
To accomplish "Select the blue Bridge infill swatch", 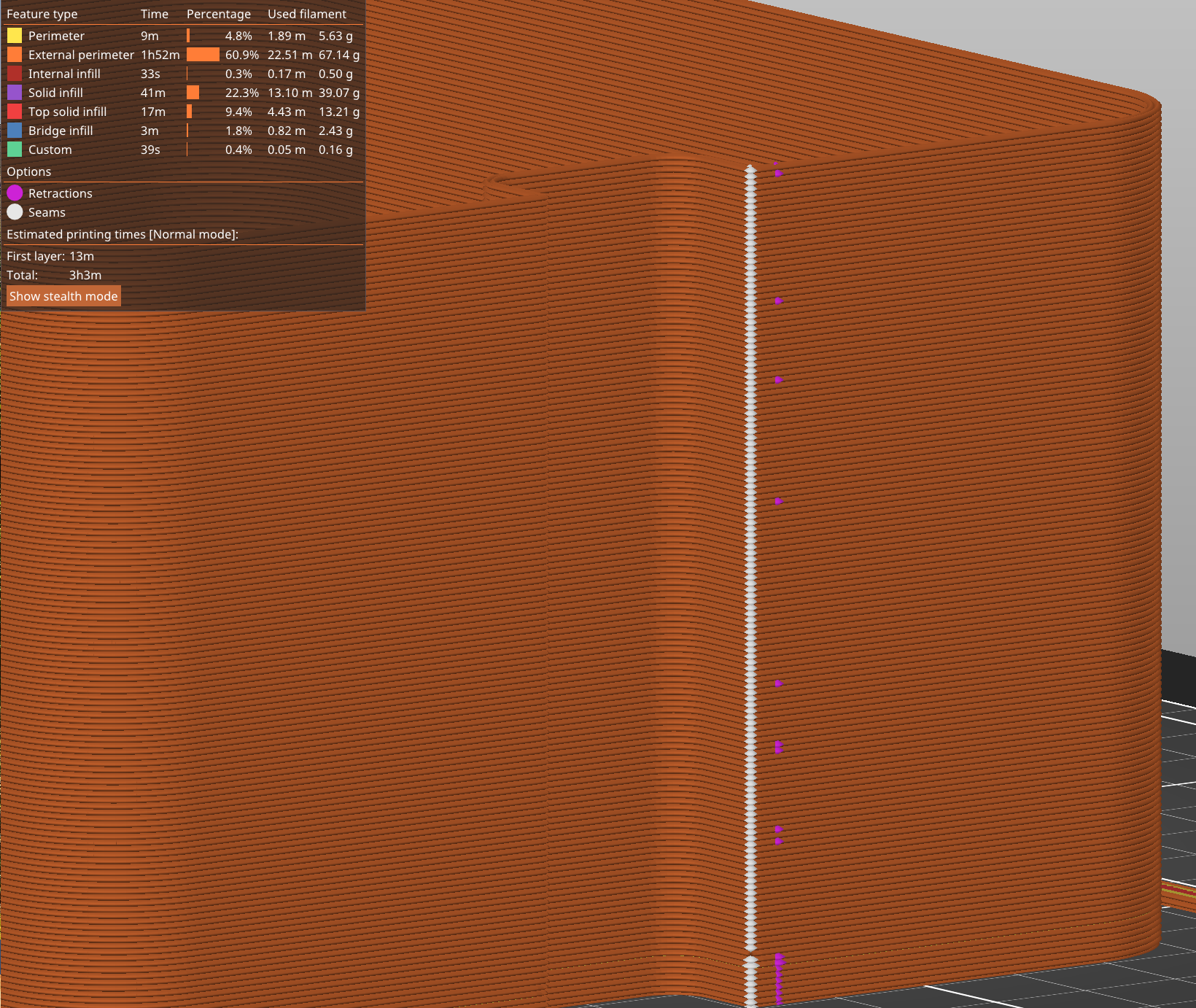I will click(x=15, y=130).
